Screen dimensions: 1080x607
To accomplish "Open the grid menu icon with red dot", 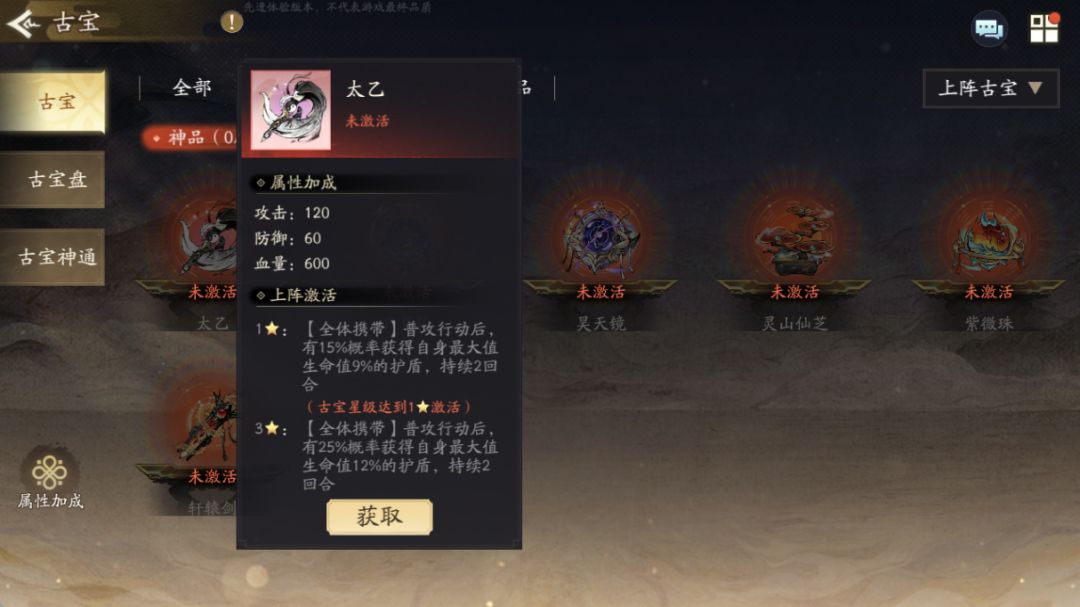I will [x=1044, y=28].
